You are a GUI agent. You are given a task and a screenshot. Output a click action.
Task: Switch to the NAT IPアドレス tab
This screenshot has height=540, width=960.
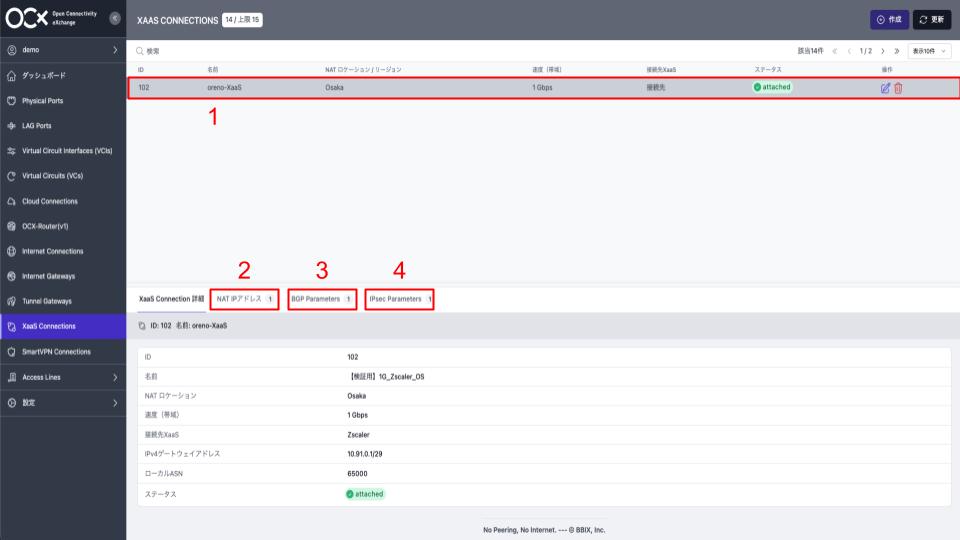point(244,299)
